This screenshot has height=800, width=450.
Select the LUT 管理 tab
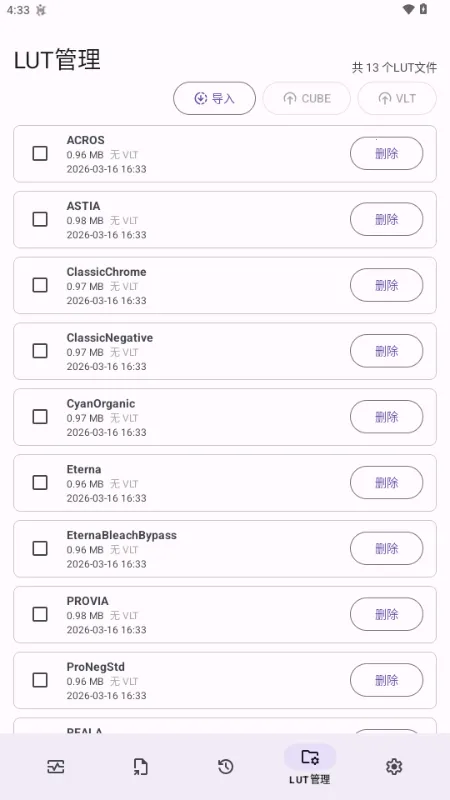tap(310, 764)
